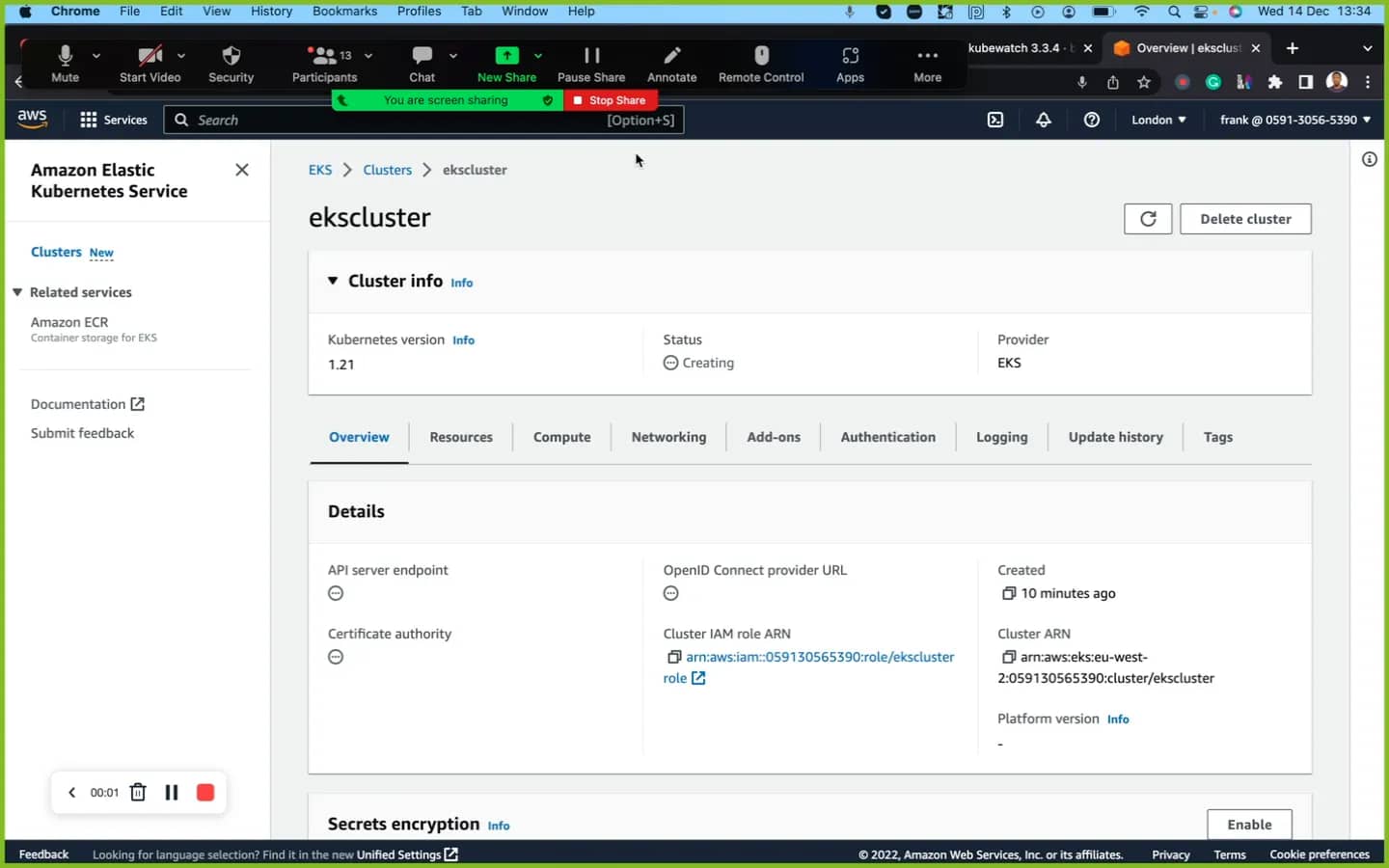1389x868 pixels.
Task: Delete the current recording
Action: pyautogui.click(x=138, y=792)
